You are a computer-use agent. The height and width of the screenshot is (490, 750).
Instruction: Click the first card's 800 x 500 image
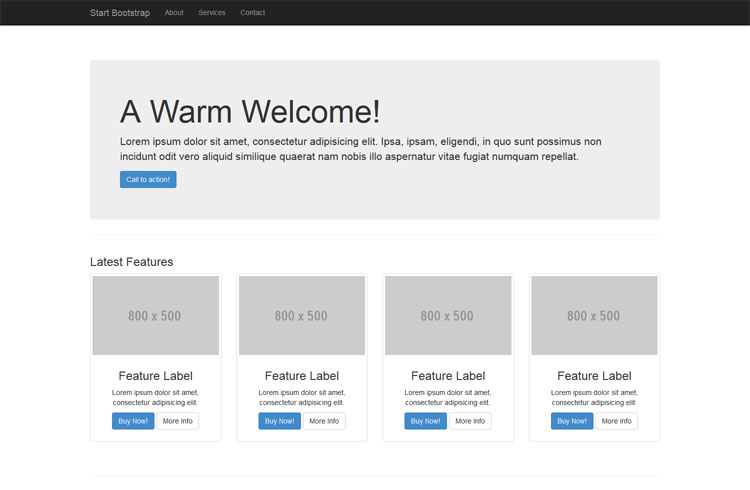click(x=155, y=315)
